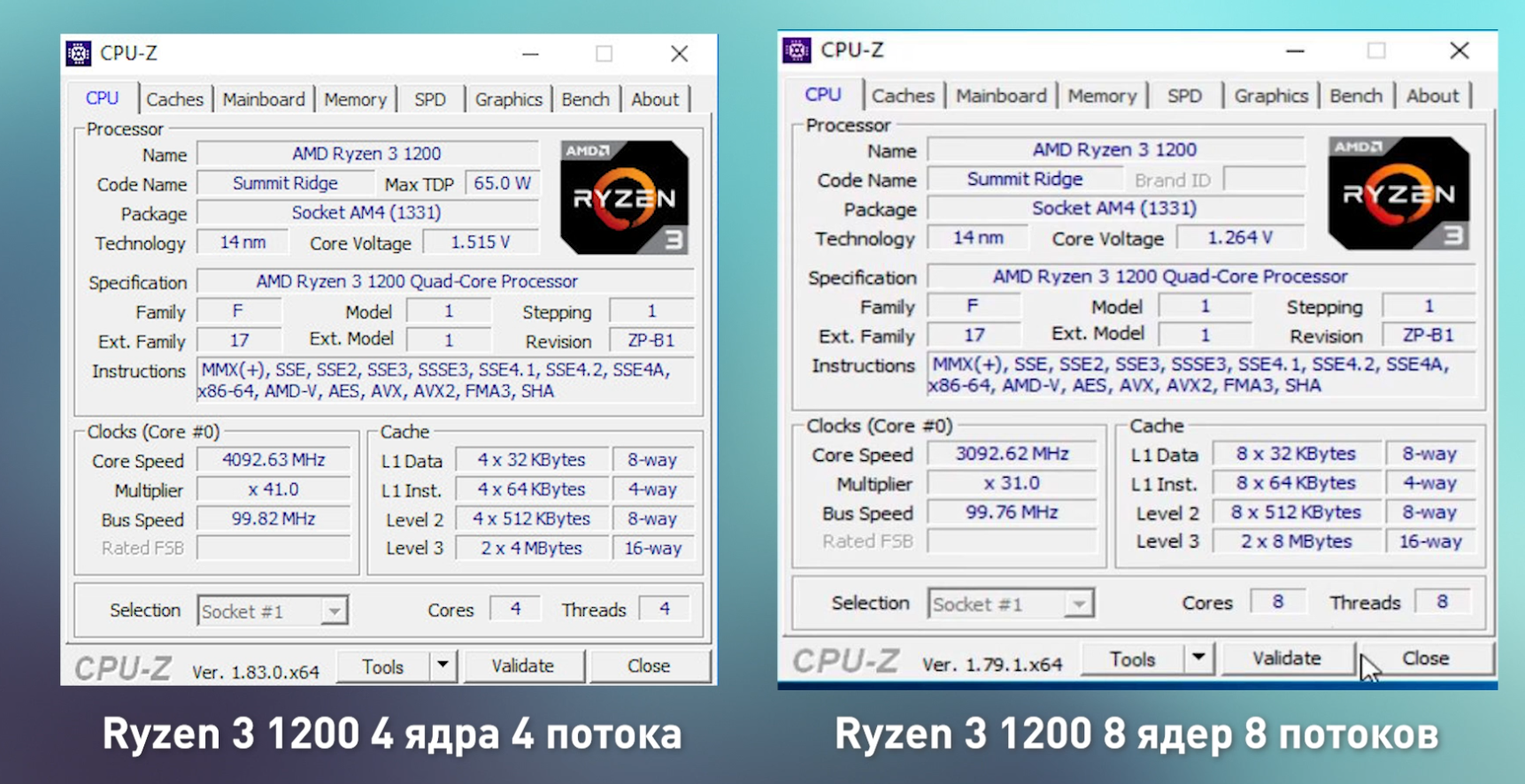Minimize the left CPU-Z window
This screenshot has height=784, width=1525.
pyautogui.click(x=530, y=54)
